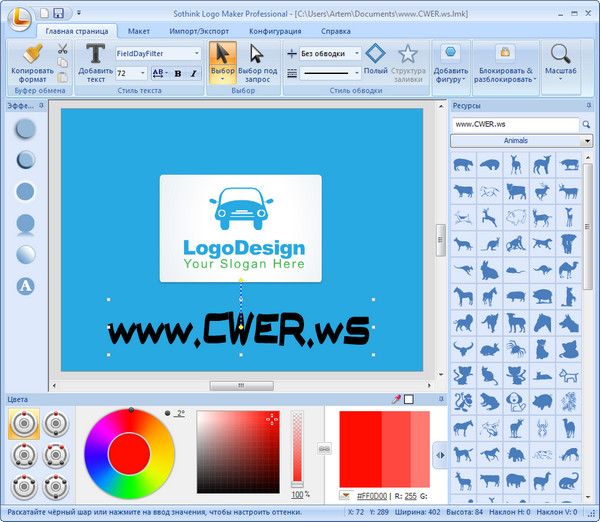
Task: Pick the eyedropper in the Цвета panel
Action: (x=396, y=399)
